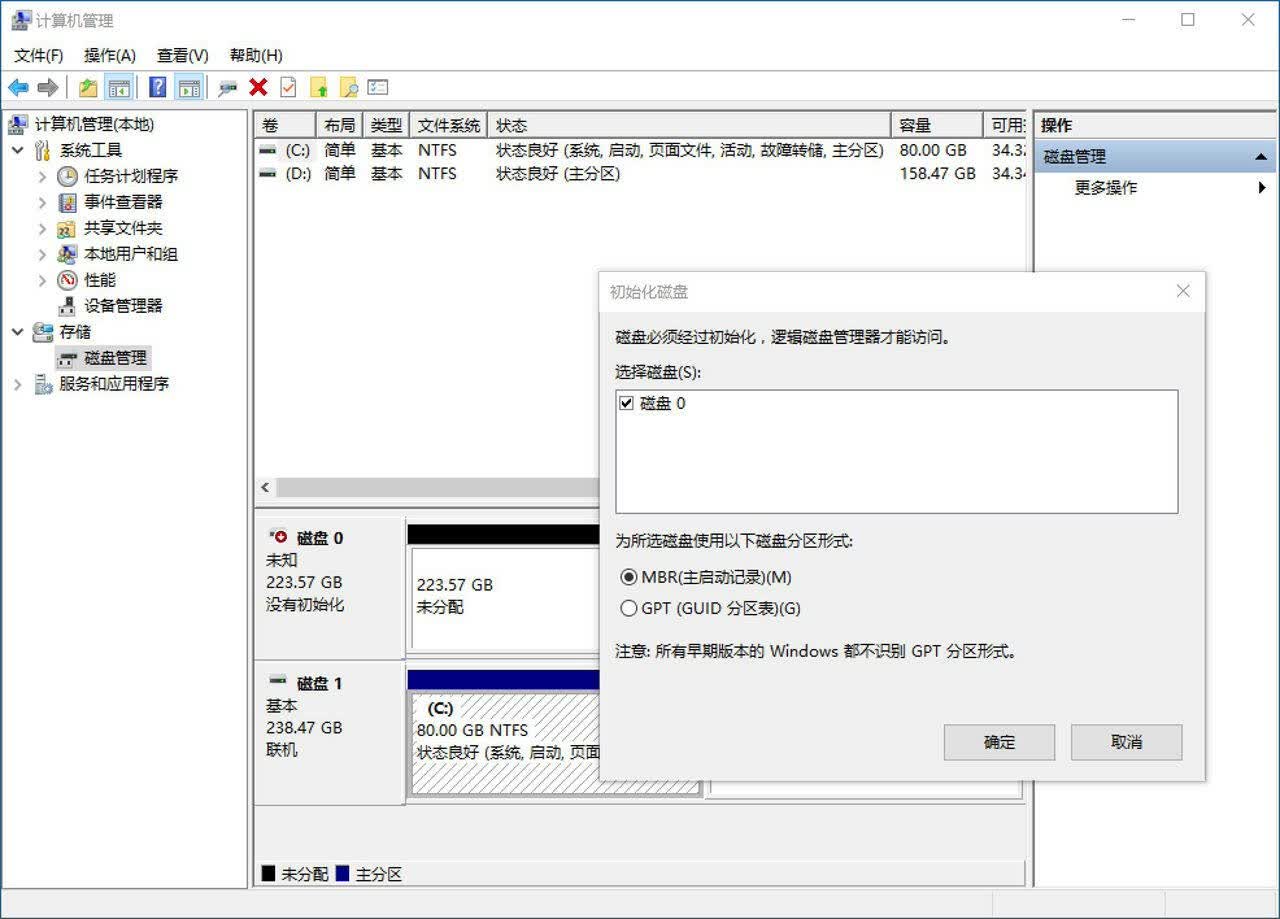This screenshot has width=1280, height=919.
Task: Click the 磁盘 0 unknown disk icon
Action: click(278, 537)
